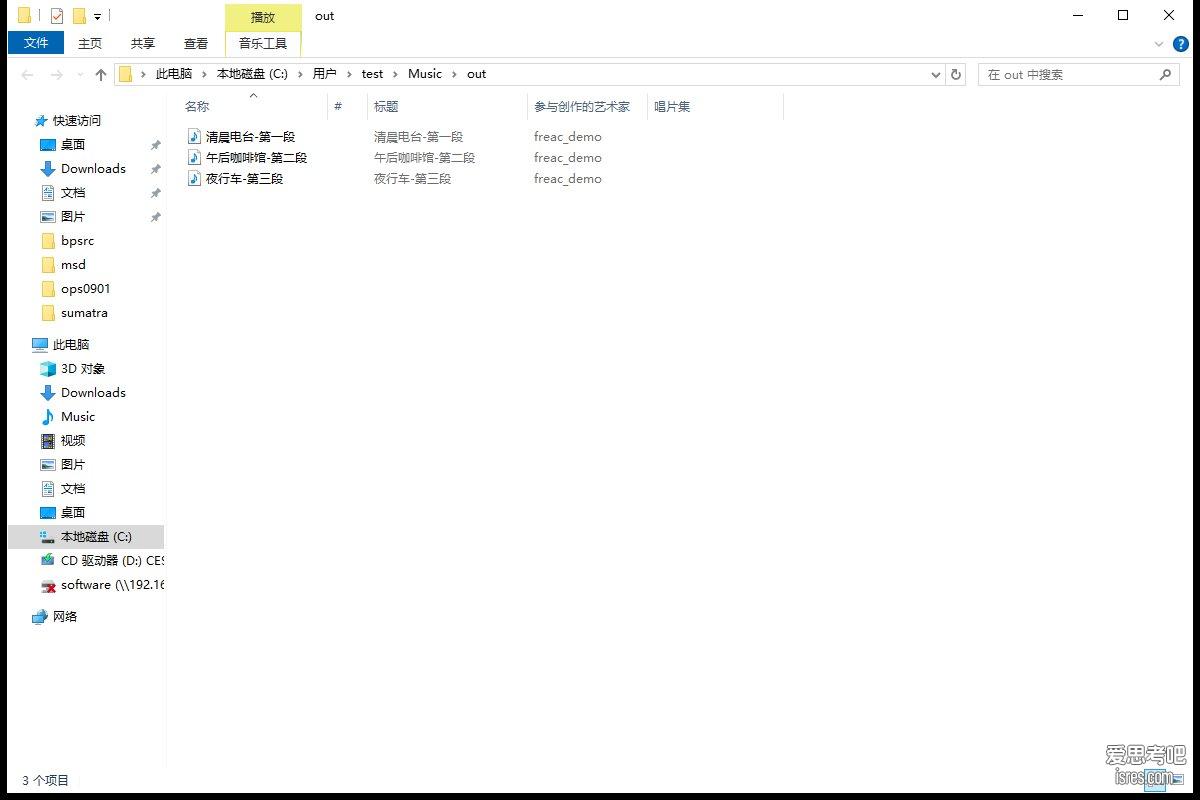Open the Customize Quick Access Toolbar arrow
Screen dimensions: 1200x800
pos(97,17)
